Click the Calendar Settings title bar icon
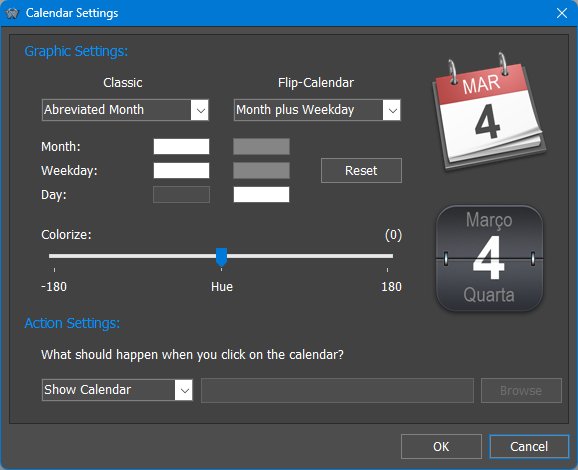578x470 pixels. pos(12,13)
